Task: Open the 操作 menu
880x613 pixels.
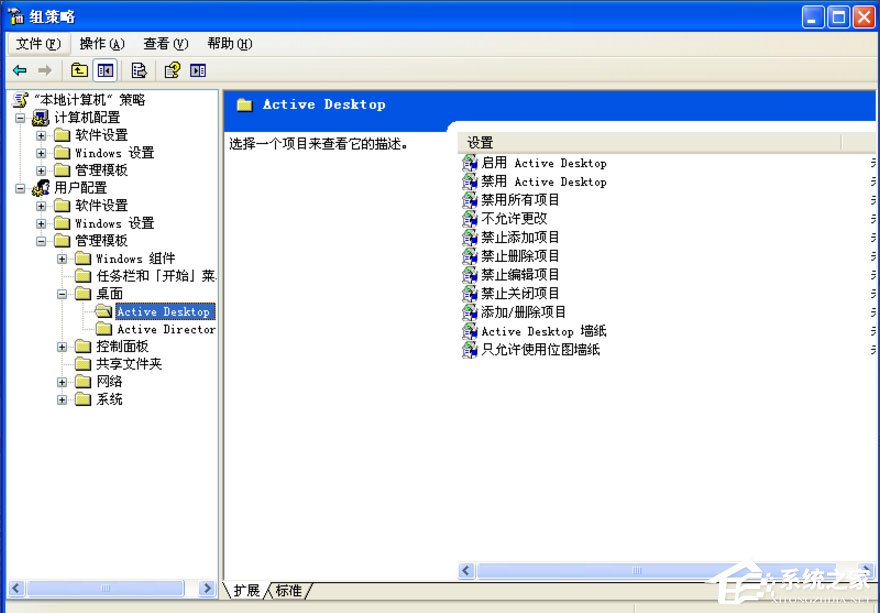Action: click(99, 44)
